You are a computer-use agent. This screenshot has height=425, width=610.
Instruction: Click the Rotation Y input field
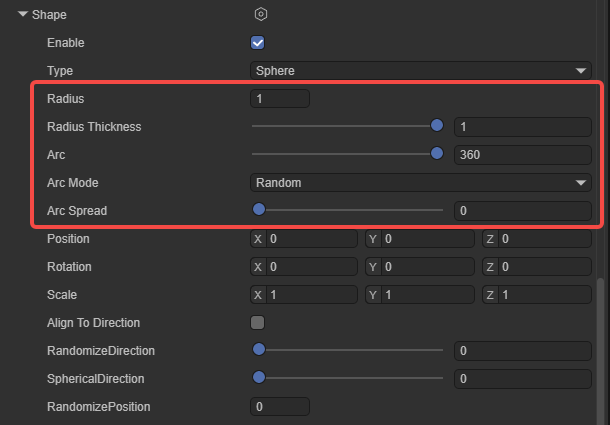pyautogui.click(x=425, y=267)
